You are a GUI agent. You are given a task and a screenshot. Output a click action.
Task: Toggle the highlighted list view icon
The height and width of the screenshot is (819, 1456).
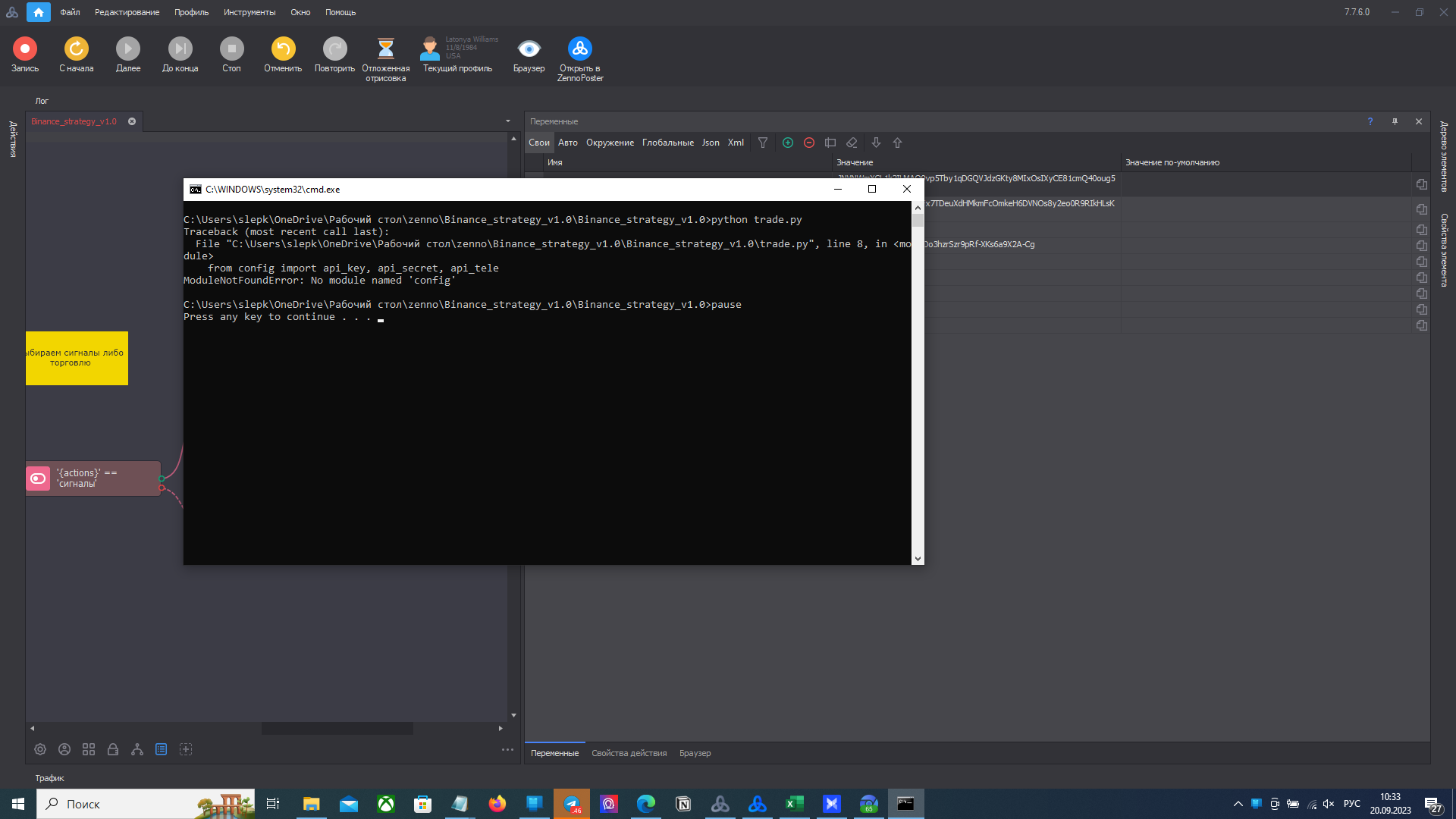tap(162, 749)
